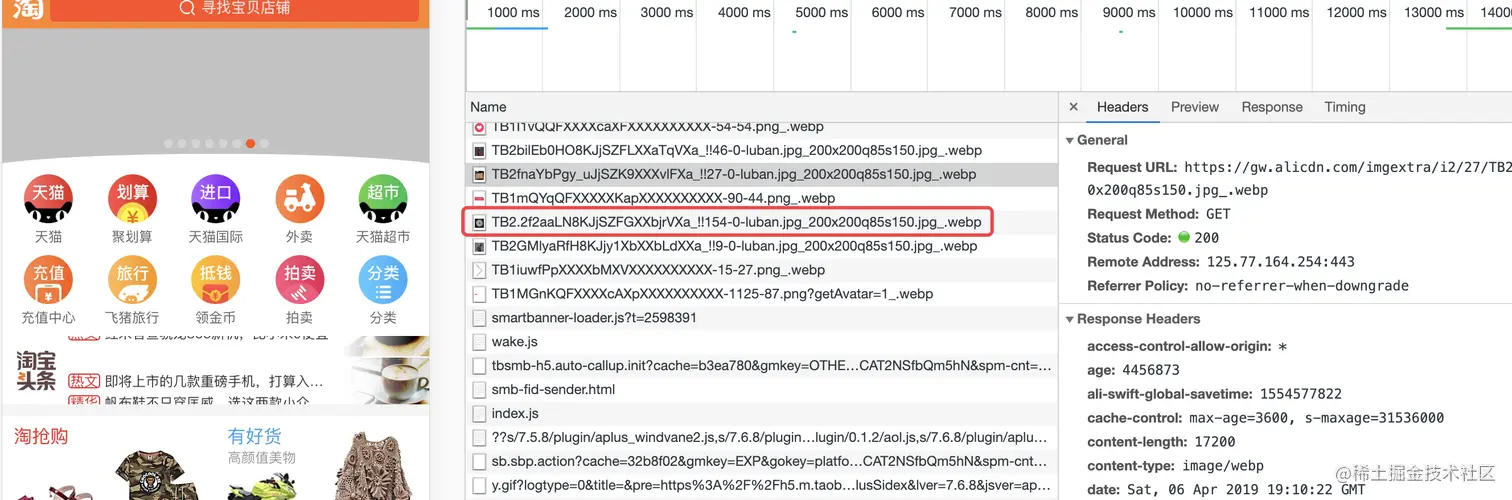Close the request details panel

click(1073, 107)
